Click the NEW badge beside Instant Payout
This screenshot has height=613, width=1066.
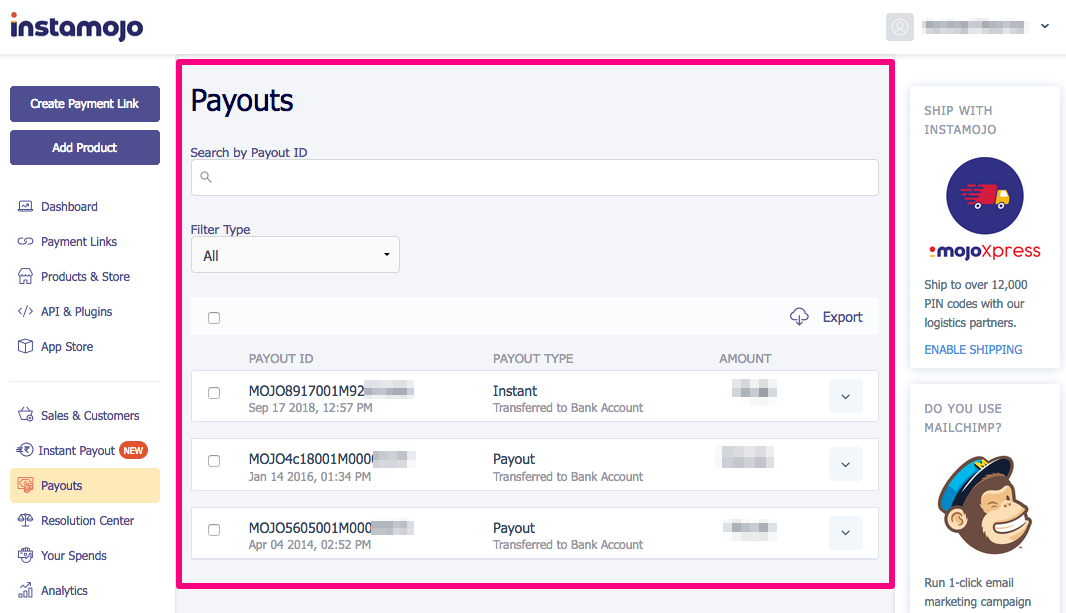pos(133,451)
